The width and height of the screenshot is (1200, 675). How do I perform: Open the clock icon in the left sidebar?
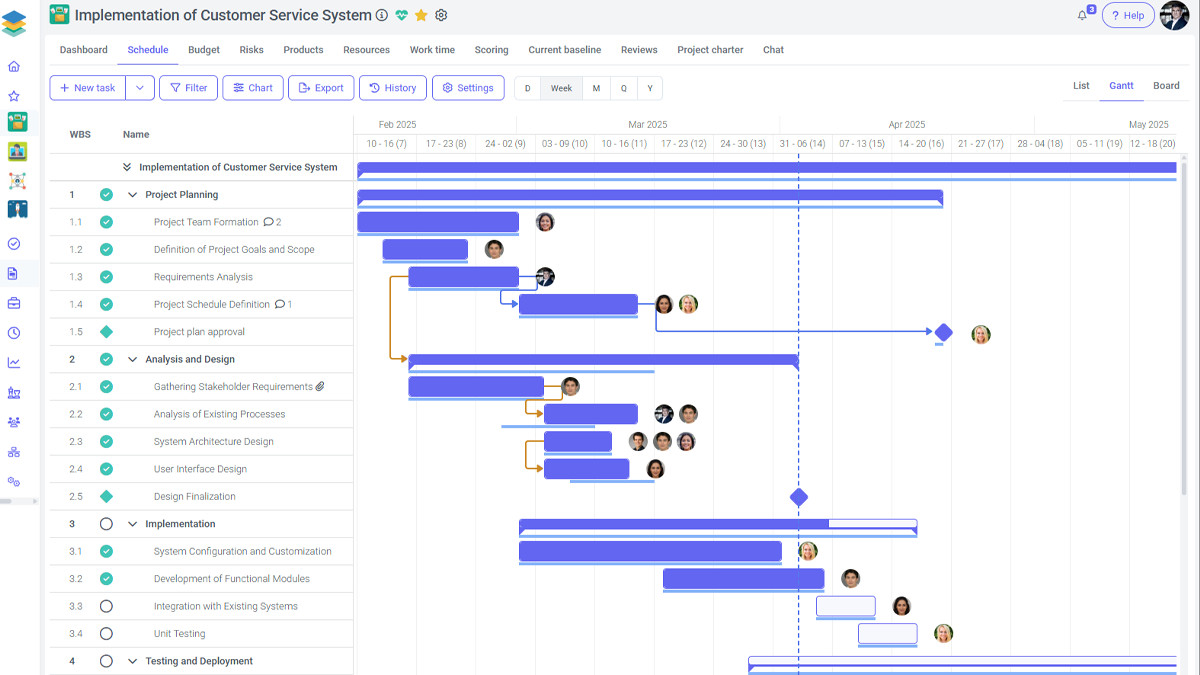pyautogui.click(x=14, y=333)
